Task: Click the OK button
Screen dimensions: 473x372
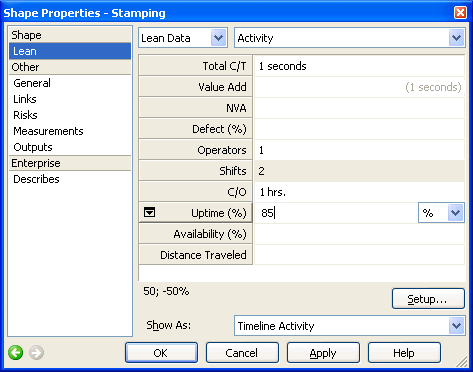Action: click(x=161, y=353)
